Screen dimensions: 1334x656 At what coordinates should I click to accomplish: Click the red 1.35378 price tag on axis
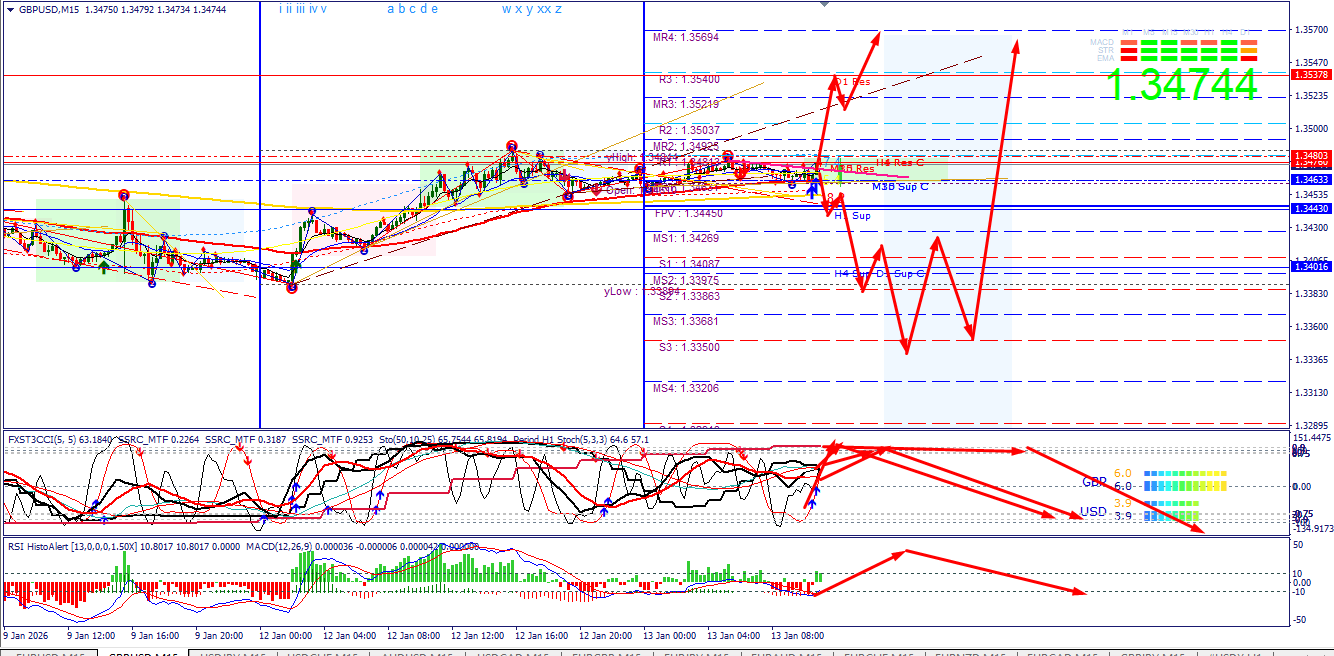(x=1309, y=75)
